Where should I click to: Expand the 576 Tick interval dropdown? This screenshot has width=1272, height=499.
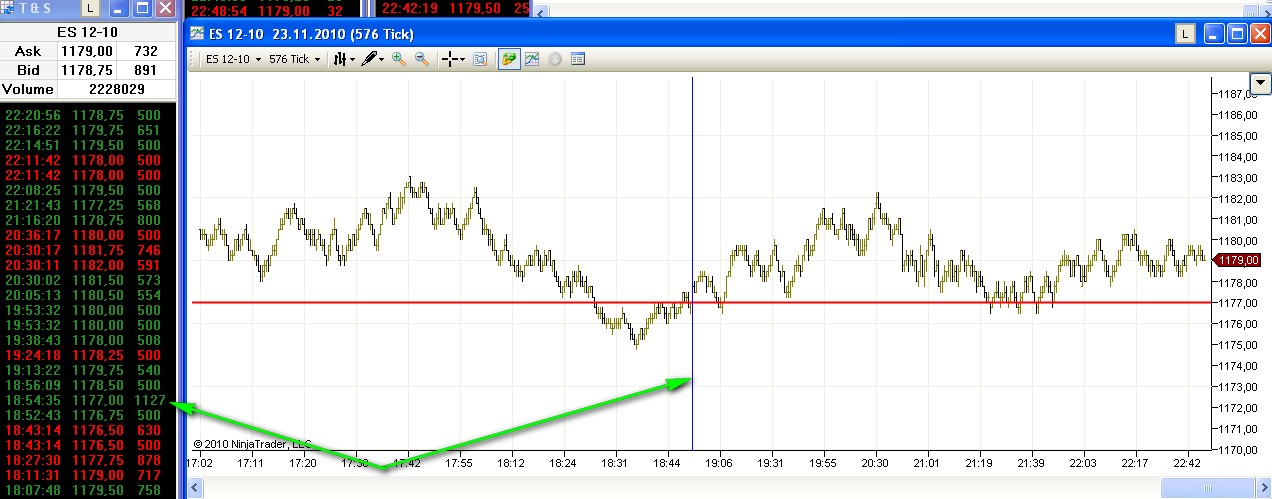pyautogui.click(x=295, y=59)
